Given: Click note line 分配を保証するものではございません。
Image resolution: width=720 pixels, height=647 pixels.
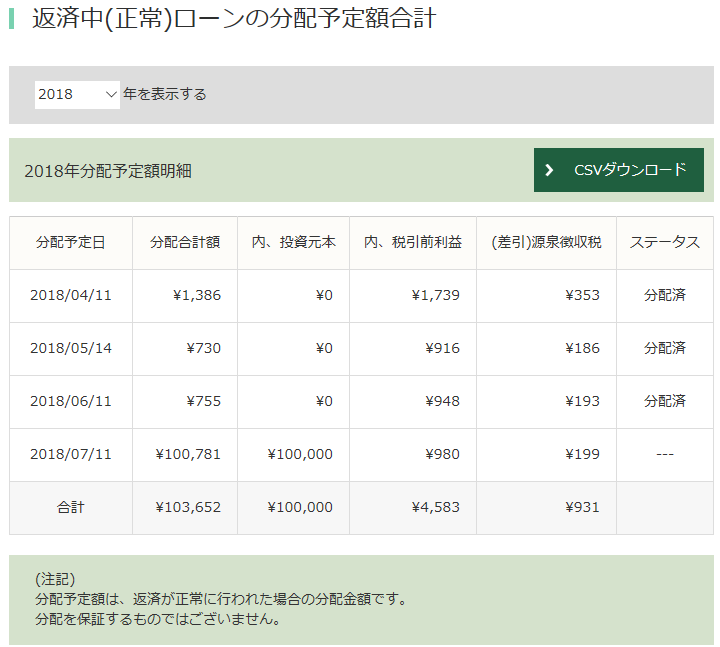Looking at the screenshot, I should 158,619.
